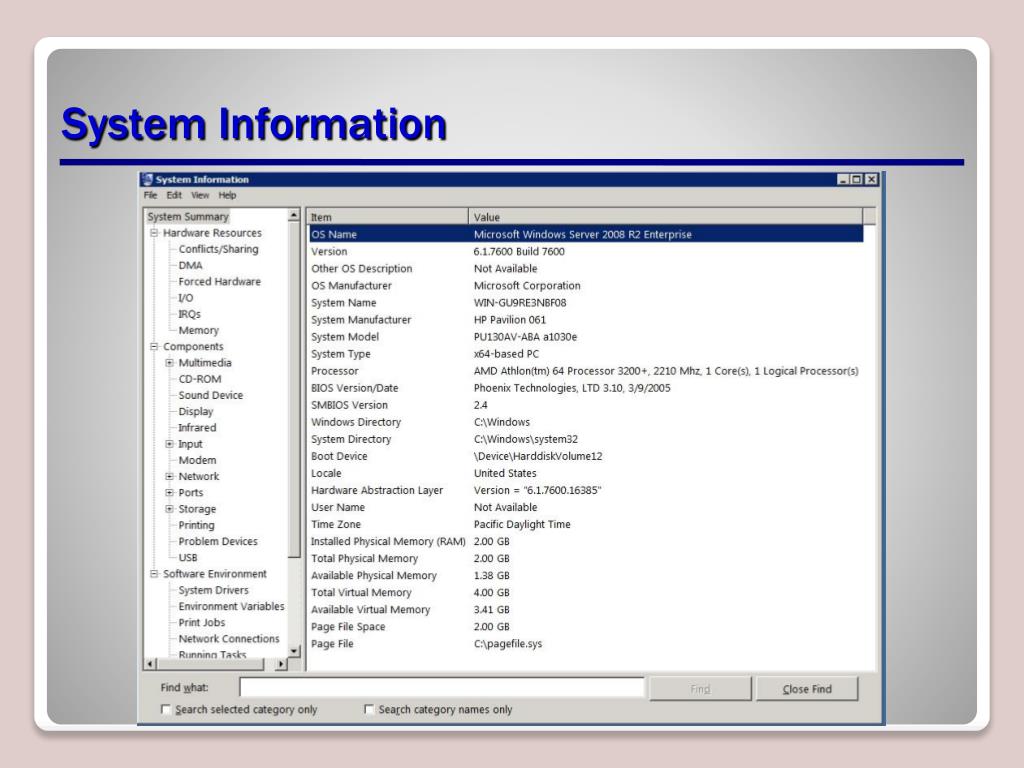Select the BIOS Version/Date row
Screen dimensions: 1024x768
586,388
